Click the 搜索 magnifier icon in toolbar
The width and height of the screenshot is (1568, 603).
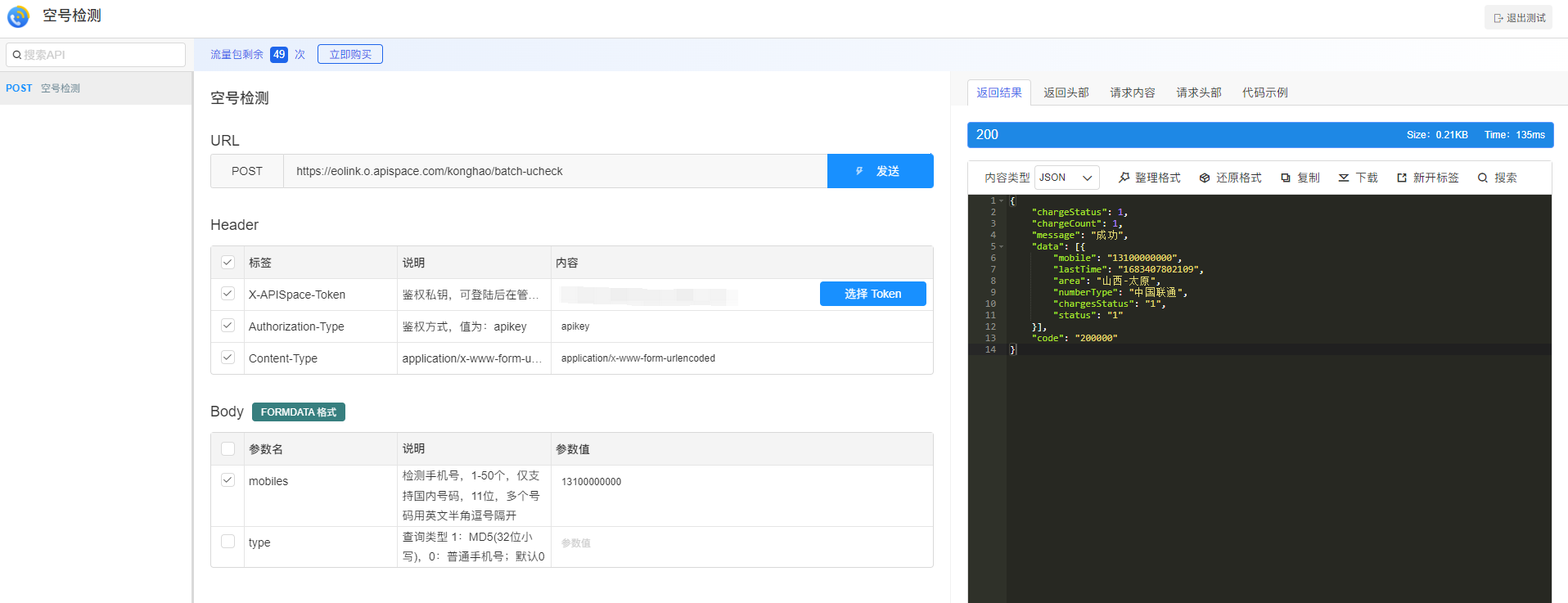pos(1483,178)
